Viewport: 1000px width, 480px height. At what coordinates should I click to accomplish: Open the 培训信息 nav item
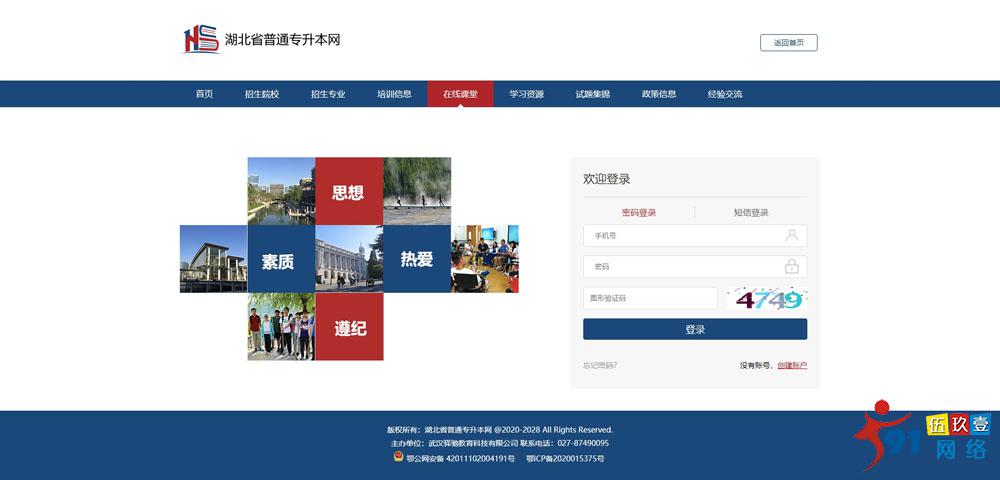394,94
